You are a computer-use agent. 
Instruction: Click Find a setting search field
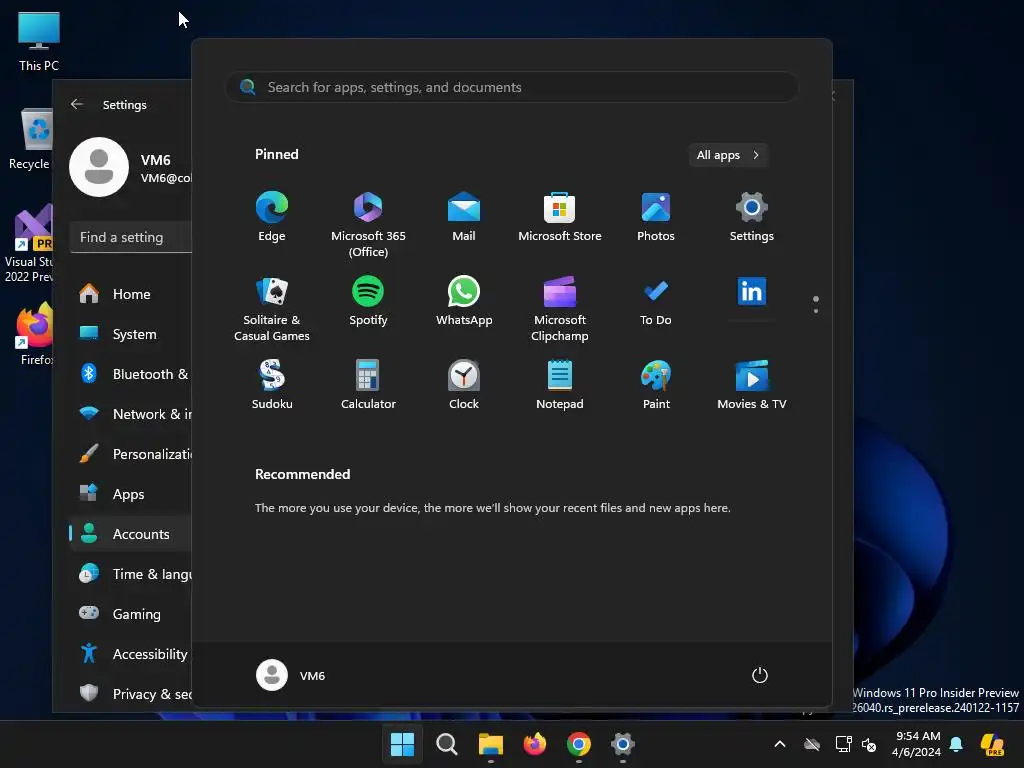pyautogui.click(x=131, y=237)
